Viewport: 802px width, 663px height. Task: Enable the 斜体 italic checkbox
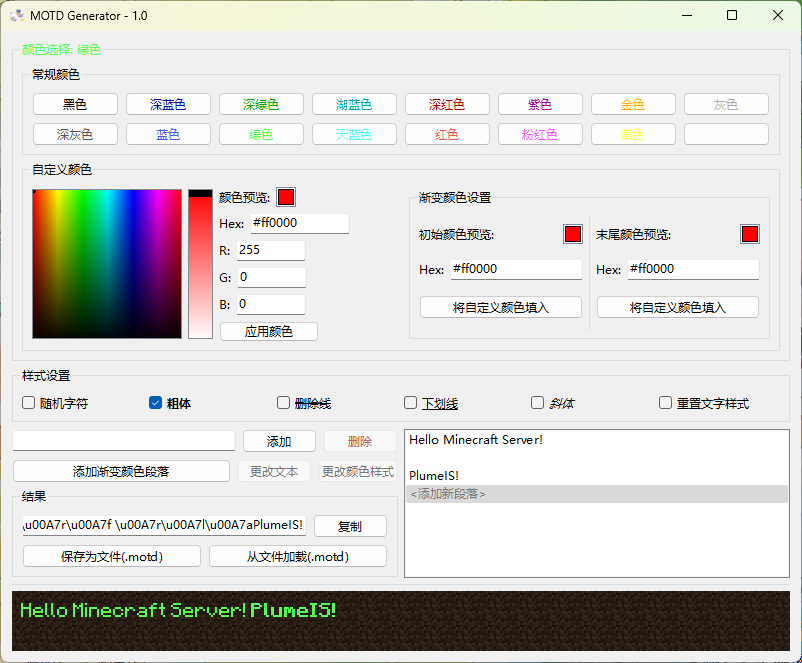pyautogui.click(x=537, y=402)
